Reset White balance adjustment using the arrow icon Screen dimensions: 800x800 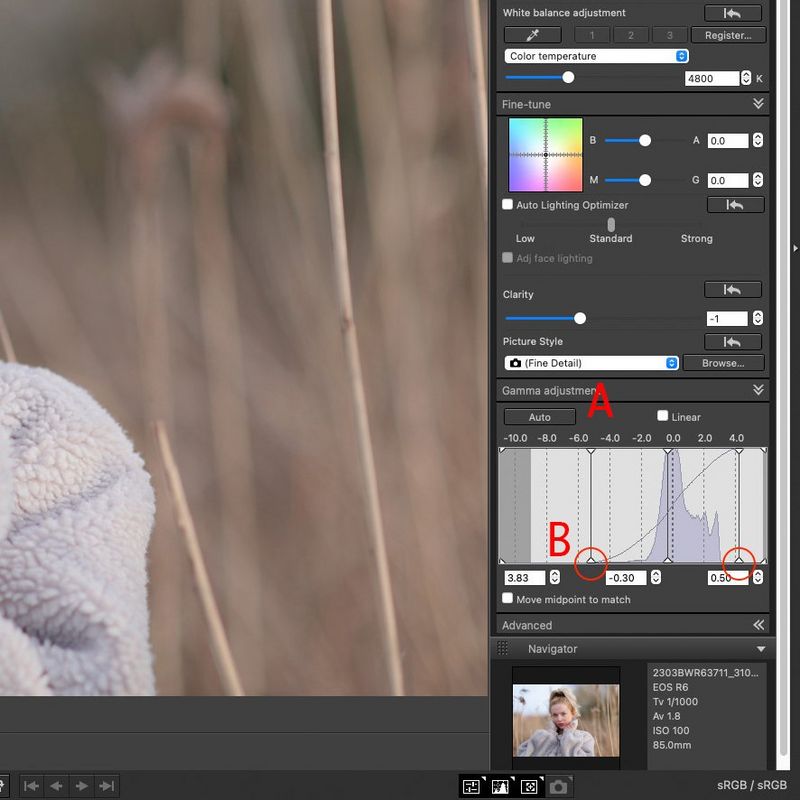732,14
